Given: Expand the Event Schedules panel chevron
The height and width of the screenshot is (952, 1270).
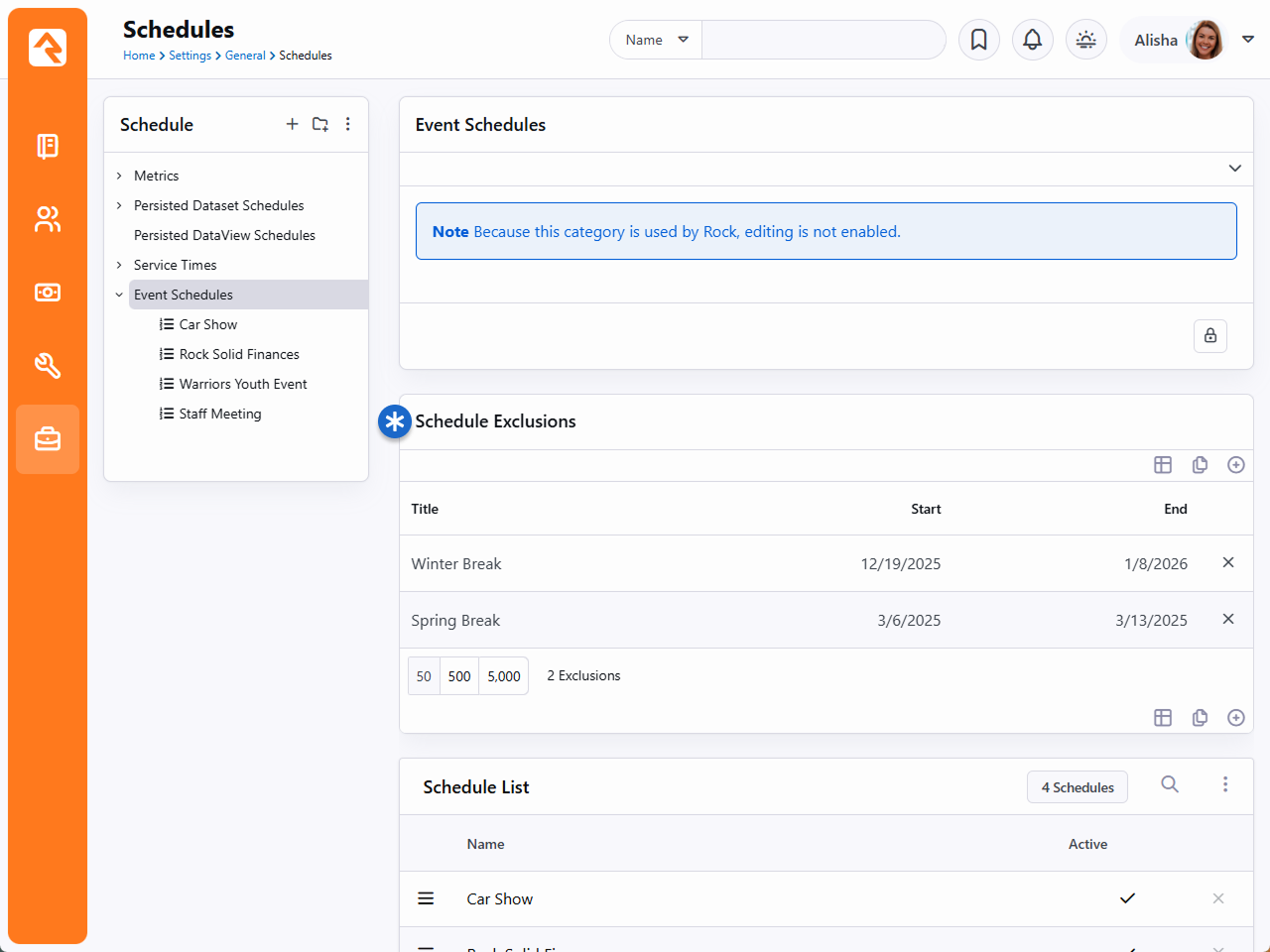Looking at the screenshot, I should 1234,169.
